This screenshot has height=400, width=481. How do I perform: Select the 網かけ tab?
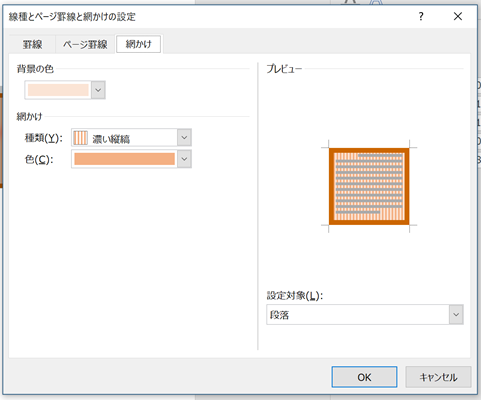coord(138,44)
